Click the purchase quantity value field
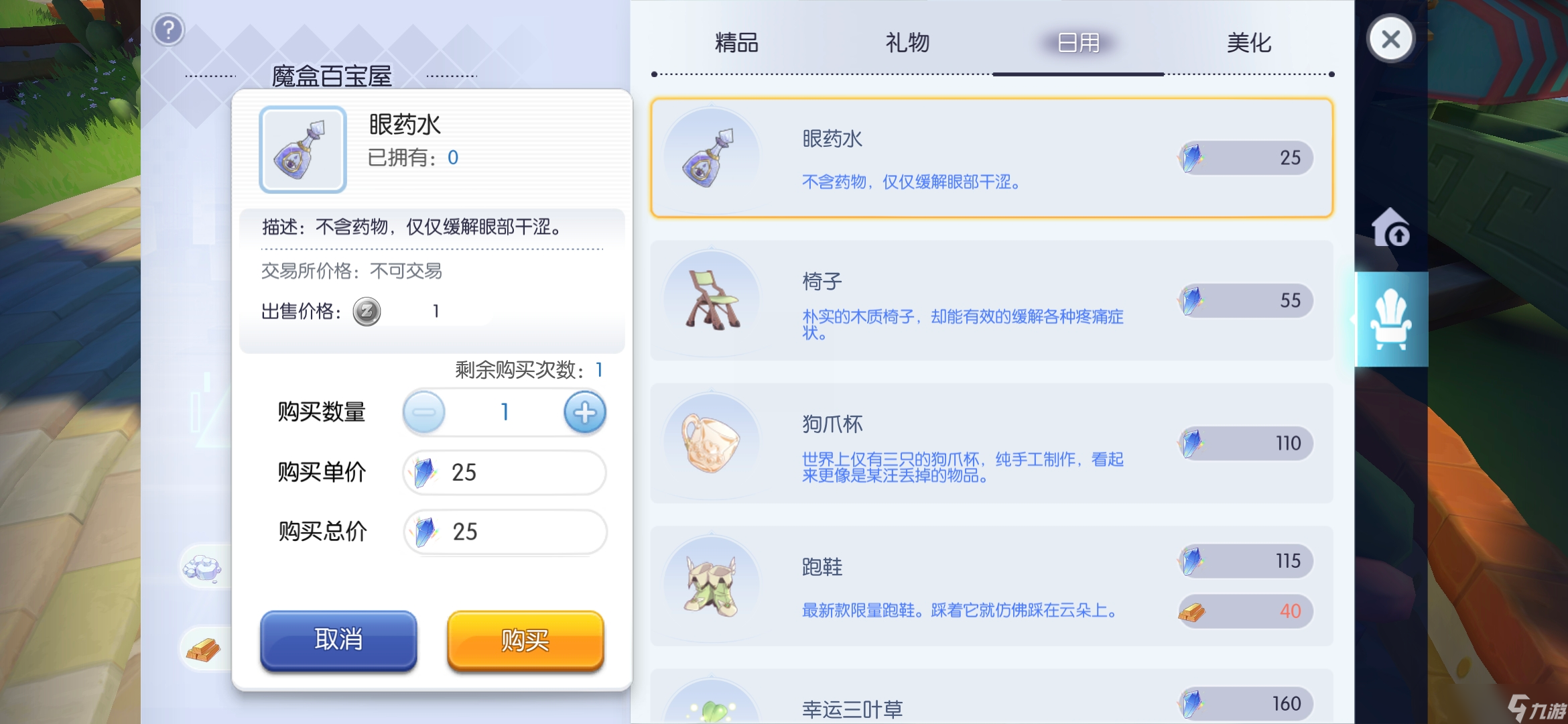Screen dimensions: 1568x724 (505, 412)
